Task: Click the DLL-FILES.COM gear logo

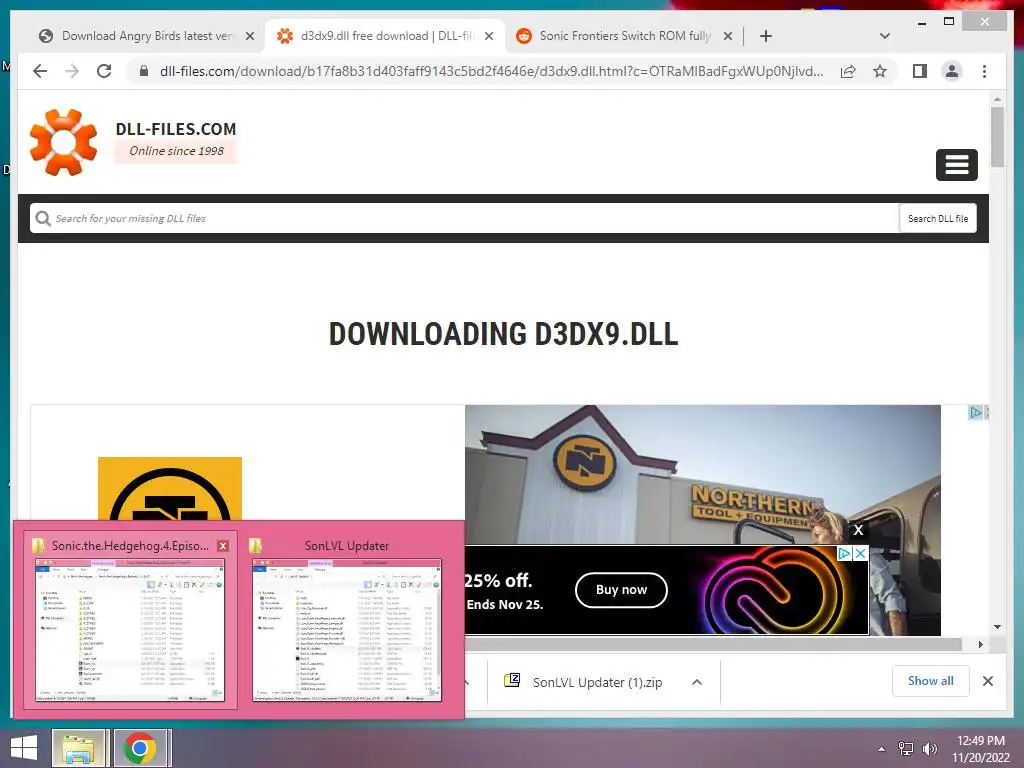Action: pos(63,142)
